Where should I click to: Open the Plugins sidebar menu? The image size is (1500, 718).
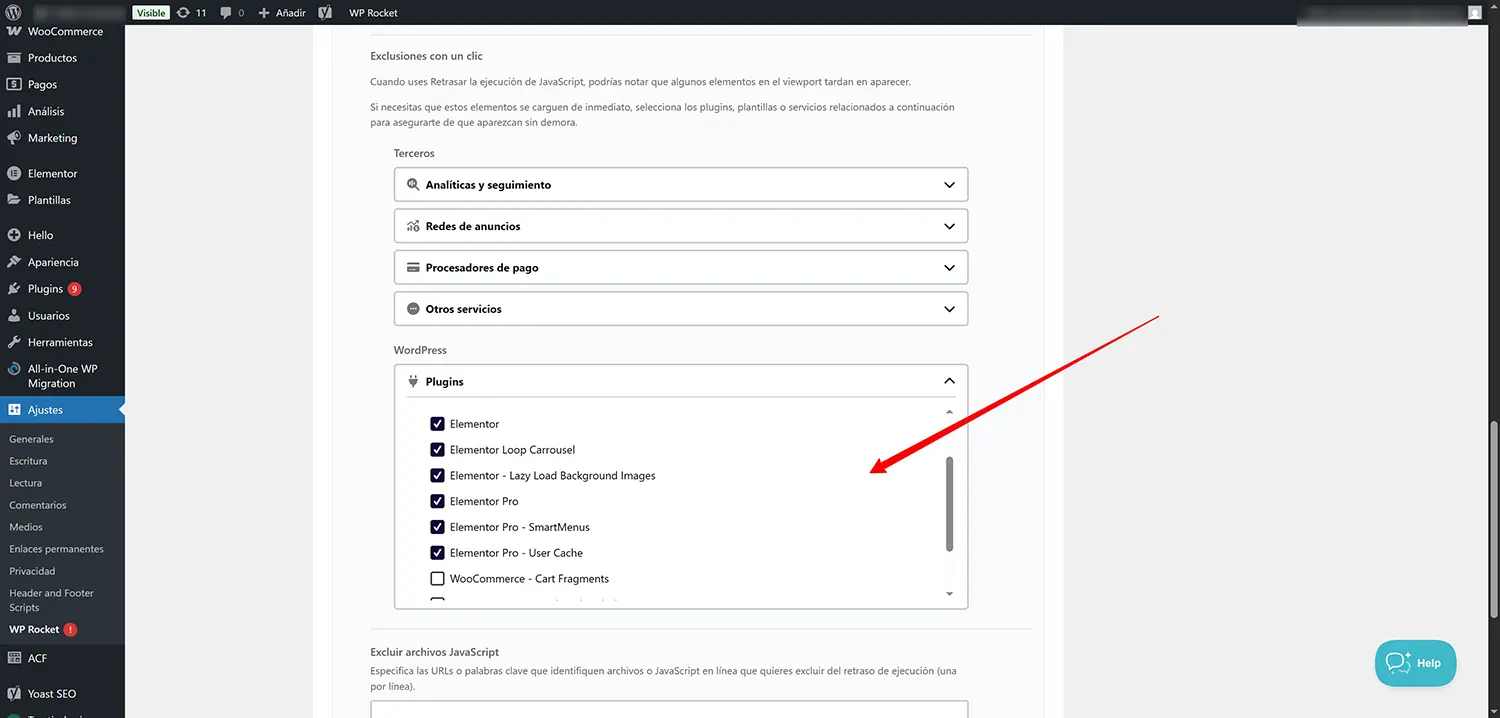45,289
